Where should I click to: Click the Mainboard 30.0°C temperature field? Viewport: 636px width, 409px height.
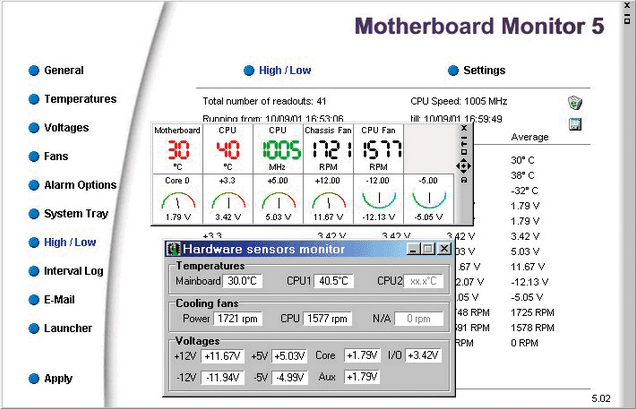242,281
